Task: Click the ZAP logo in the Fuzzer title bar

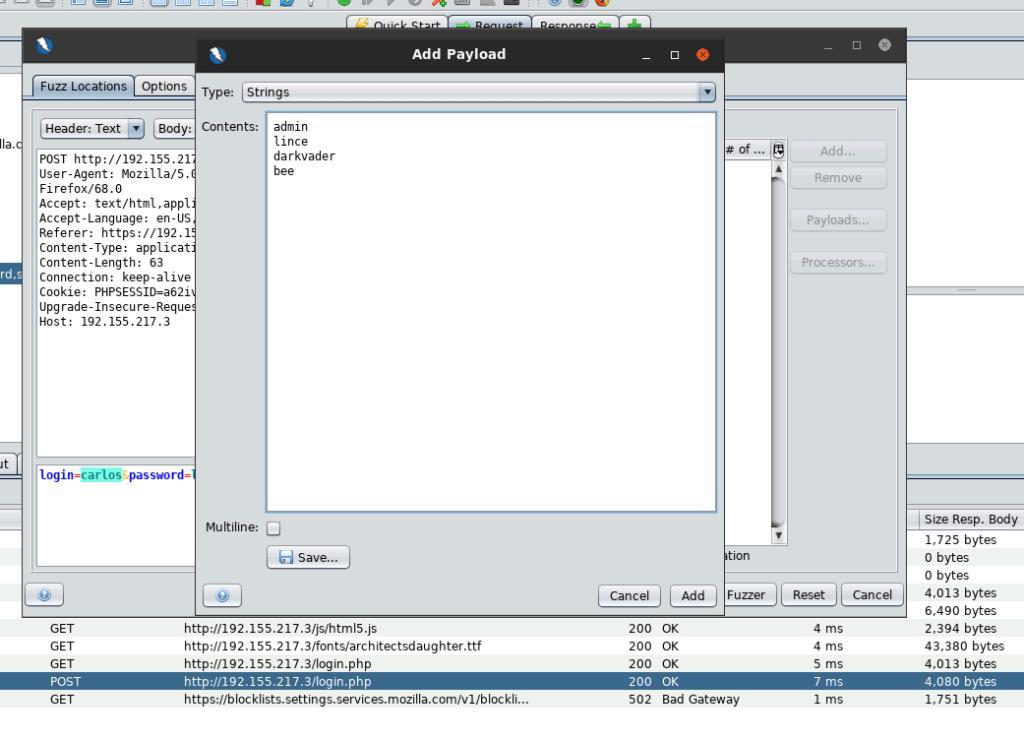Action: point(44,45)
